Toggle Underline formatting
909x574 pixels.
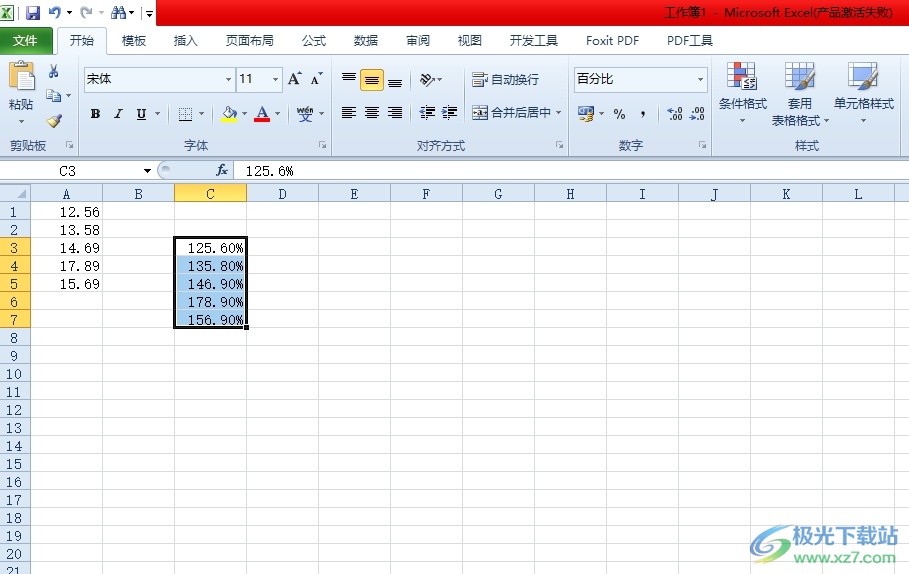(x=141, y=114)
